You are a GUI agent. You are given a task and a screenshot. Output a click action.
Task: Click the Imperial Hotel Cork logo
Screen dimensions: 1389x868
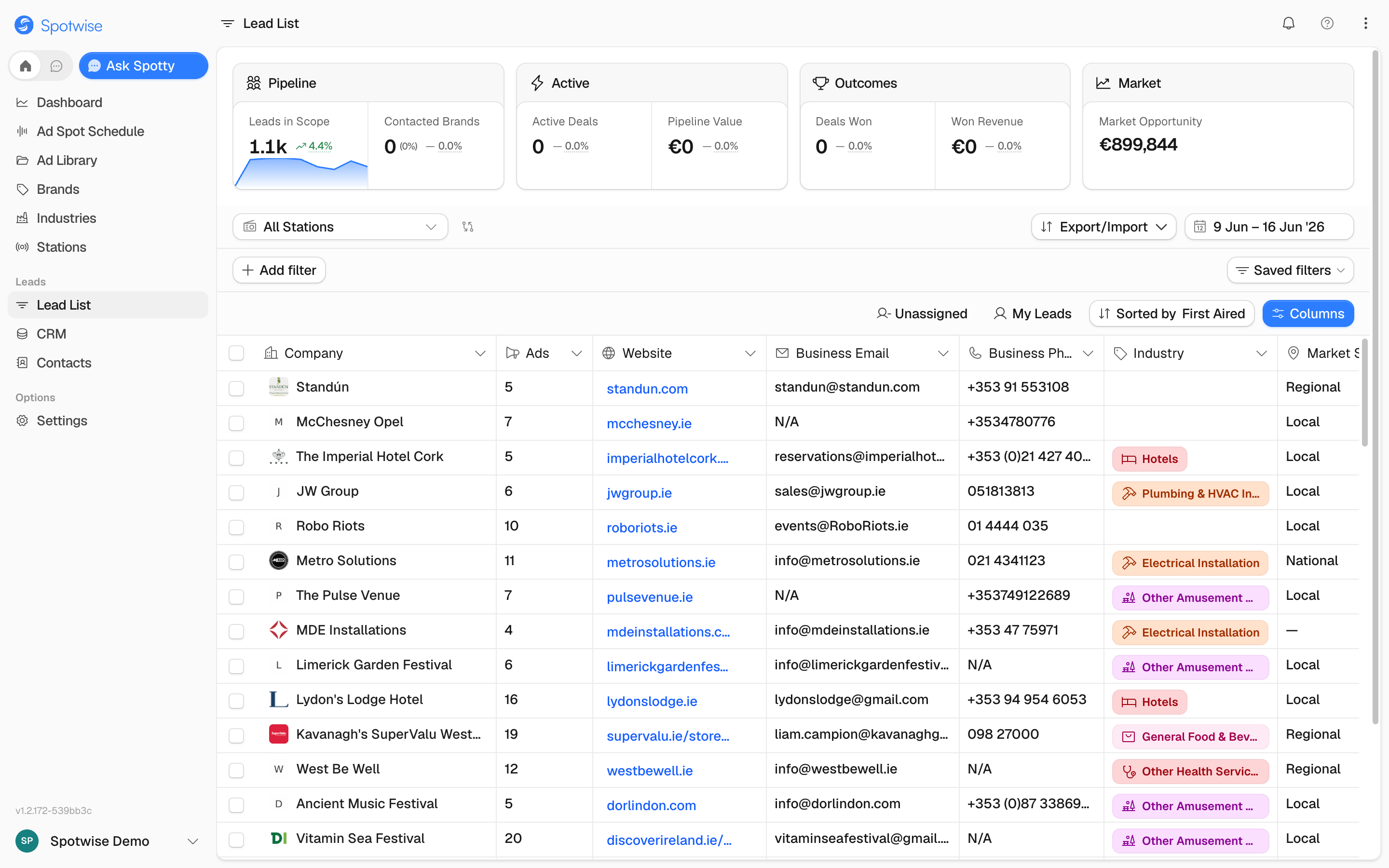[278, 457]
